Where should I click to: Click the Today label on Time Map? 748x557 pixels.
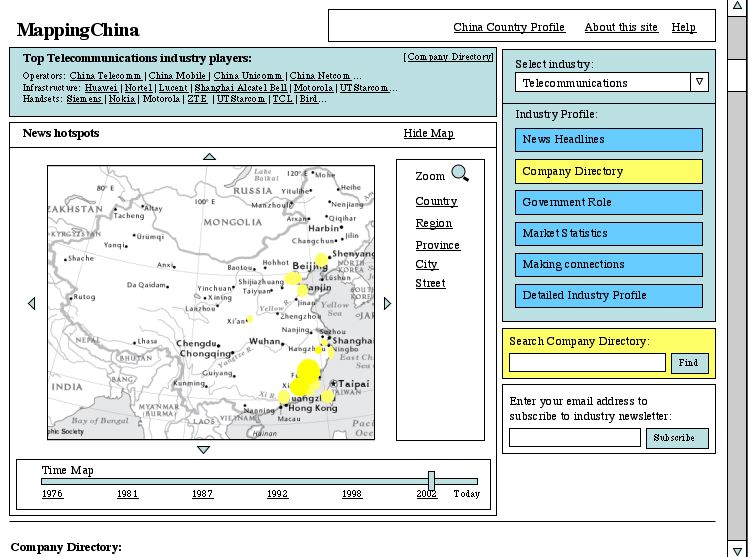tap(467, 494)
